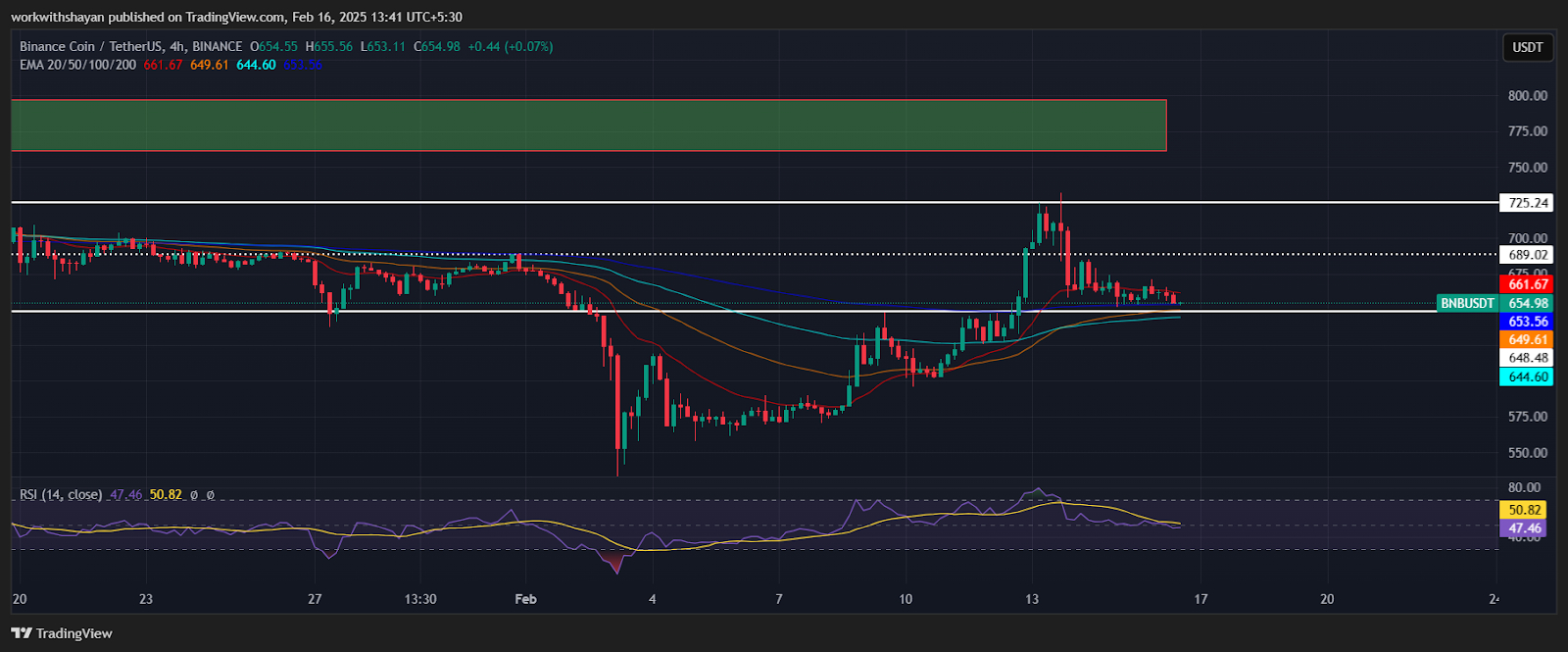The image size is (1568, 652).
Task: Click the cyan 644.60 EMA axis label
Action: click(1528, 376)
